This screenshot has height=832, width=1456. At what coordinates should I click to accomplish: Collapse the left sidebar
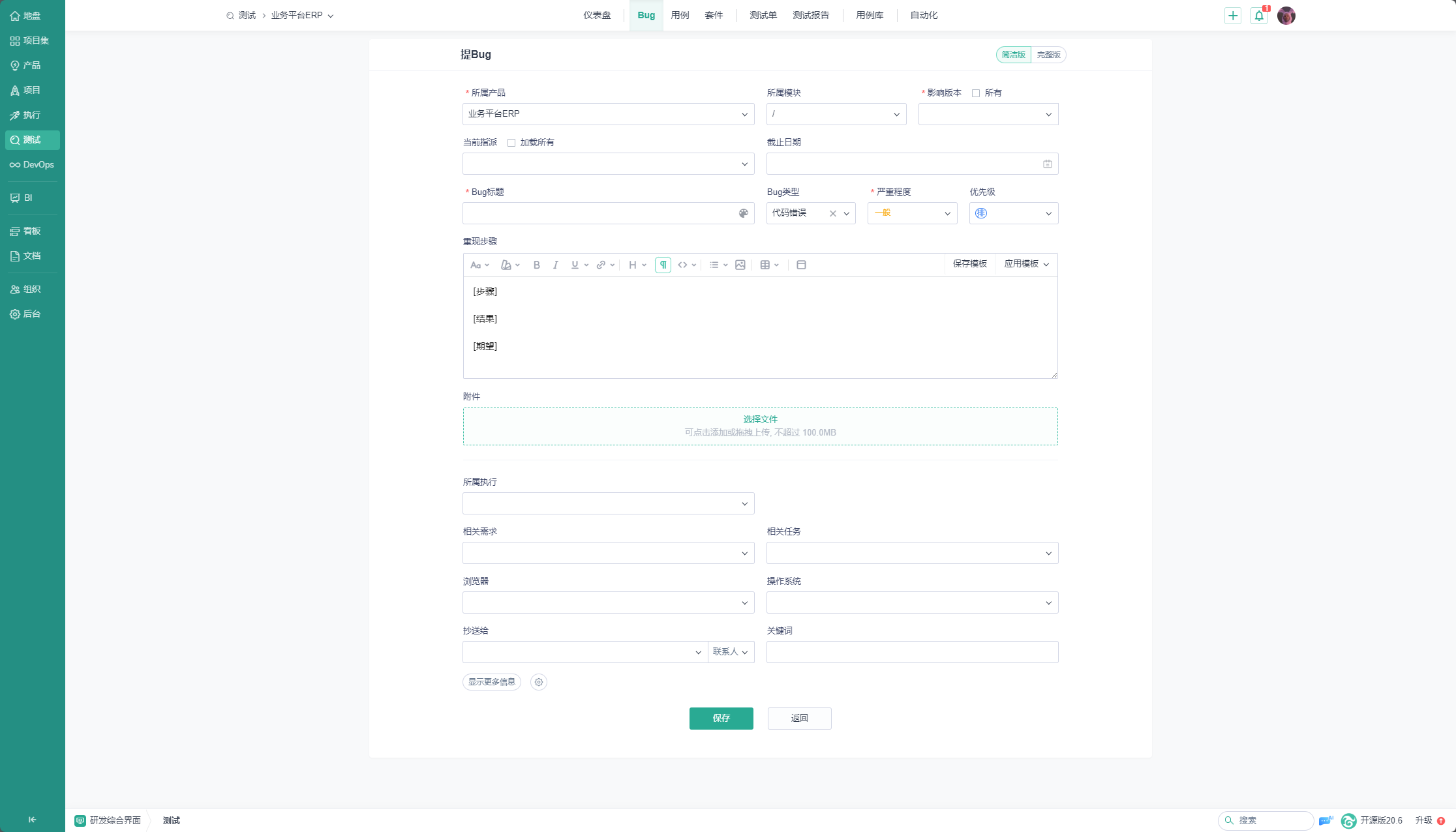coord(32,820)
